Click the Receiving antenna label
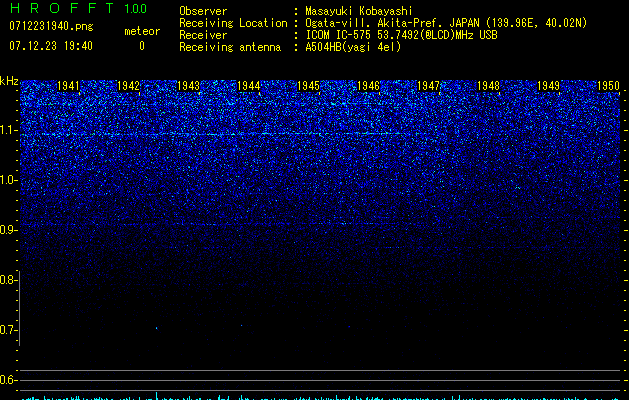629x400 pixels. (x=230, y=47)
